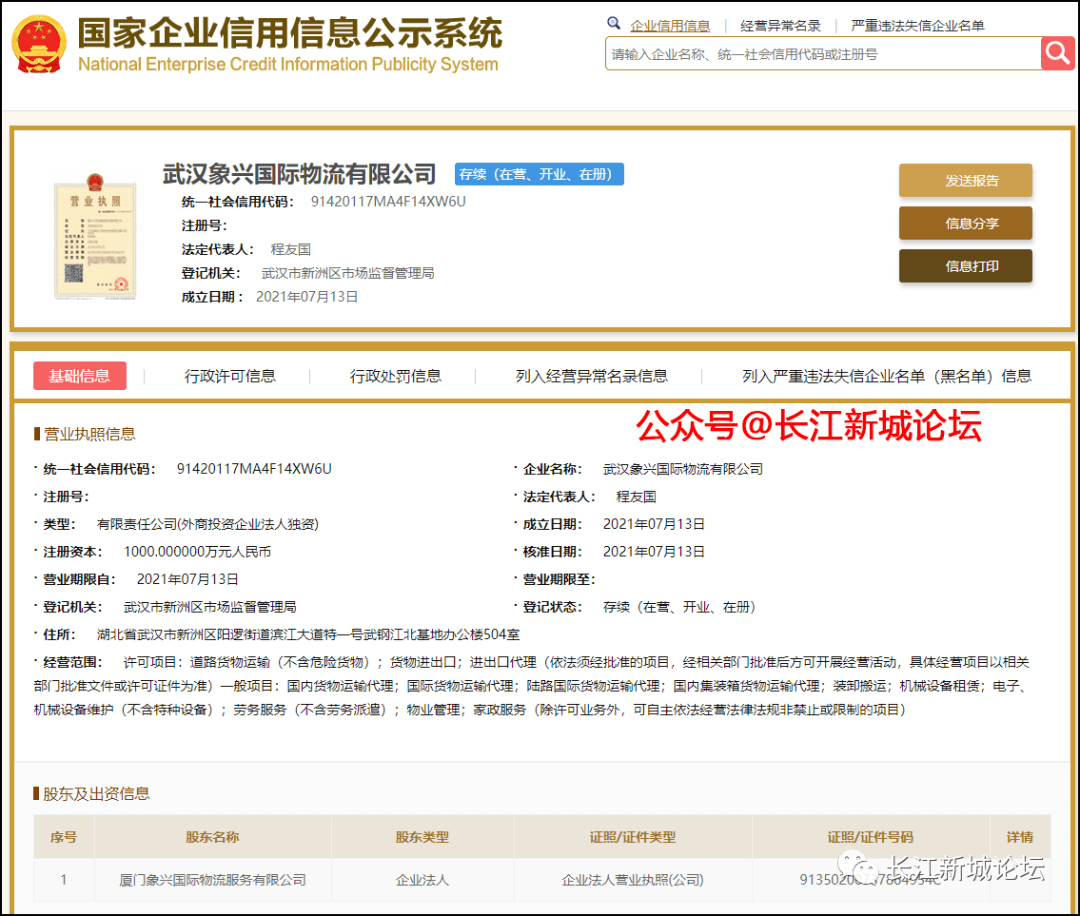Click the small magnifier icon beside 企业信用信息
The width and height of the screenshot is (1080, 916).
(614, 24)
